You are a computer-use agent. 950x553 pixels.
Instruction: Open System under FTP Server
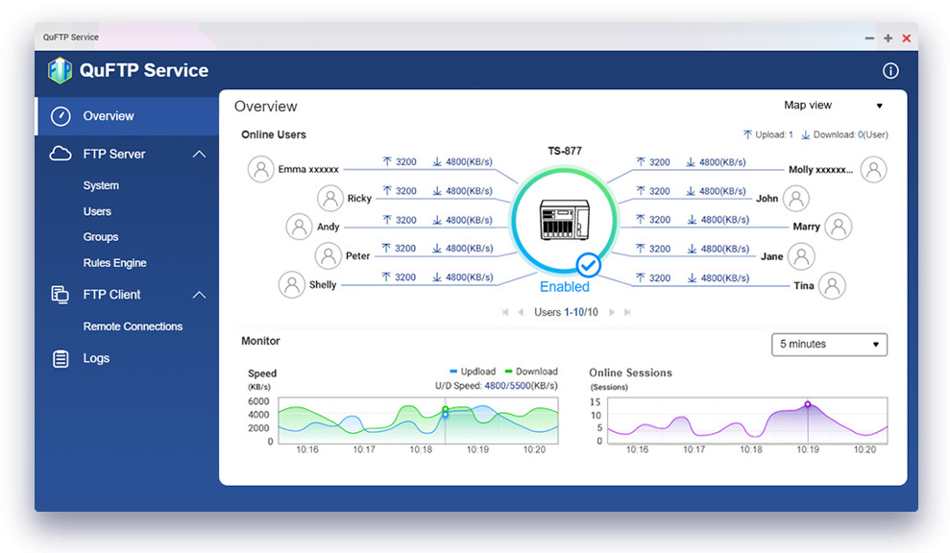(x=101, y=185)
